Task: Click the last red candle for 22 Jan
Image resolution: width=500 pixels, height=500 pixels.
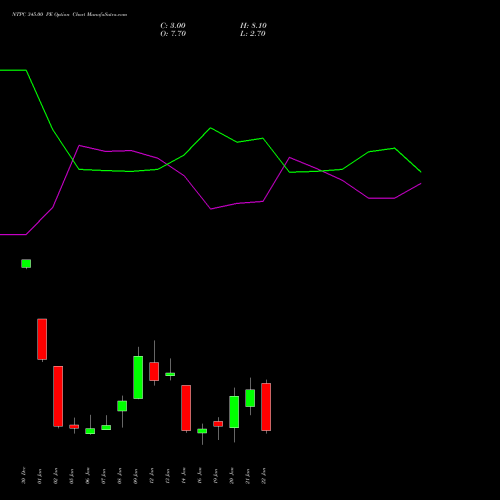Action: click(x=266, y=407)
